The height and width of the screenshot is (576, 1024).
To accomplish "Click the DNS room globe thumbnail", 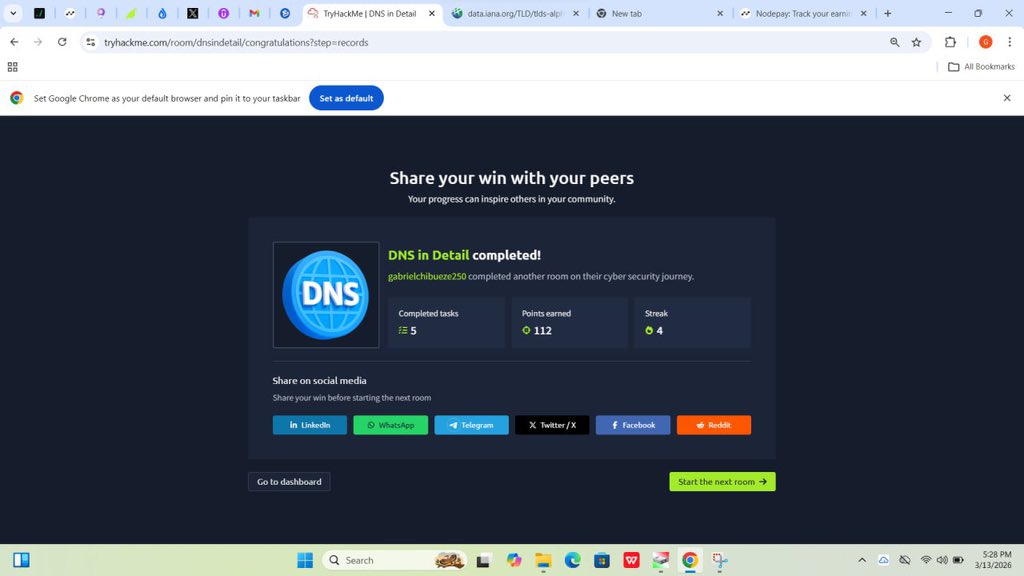I will (326, 295).
